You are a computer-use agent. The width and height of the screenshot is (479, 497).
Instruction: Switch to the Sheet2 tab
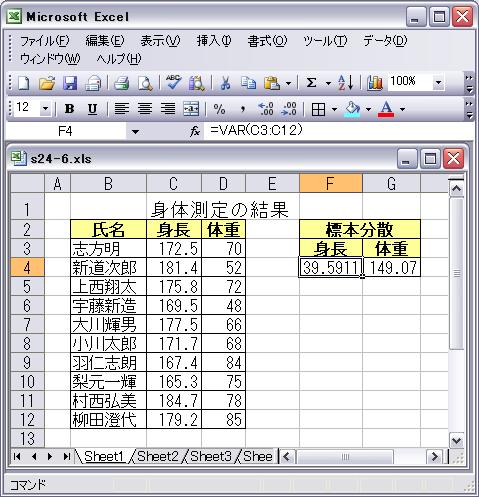(158, 456)
